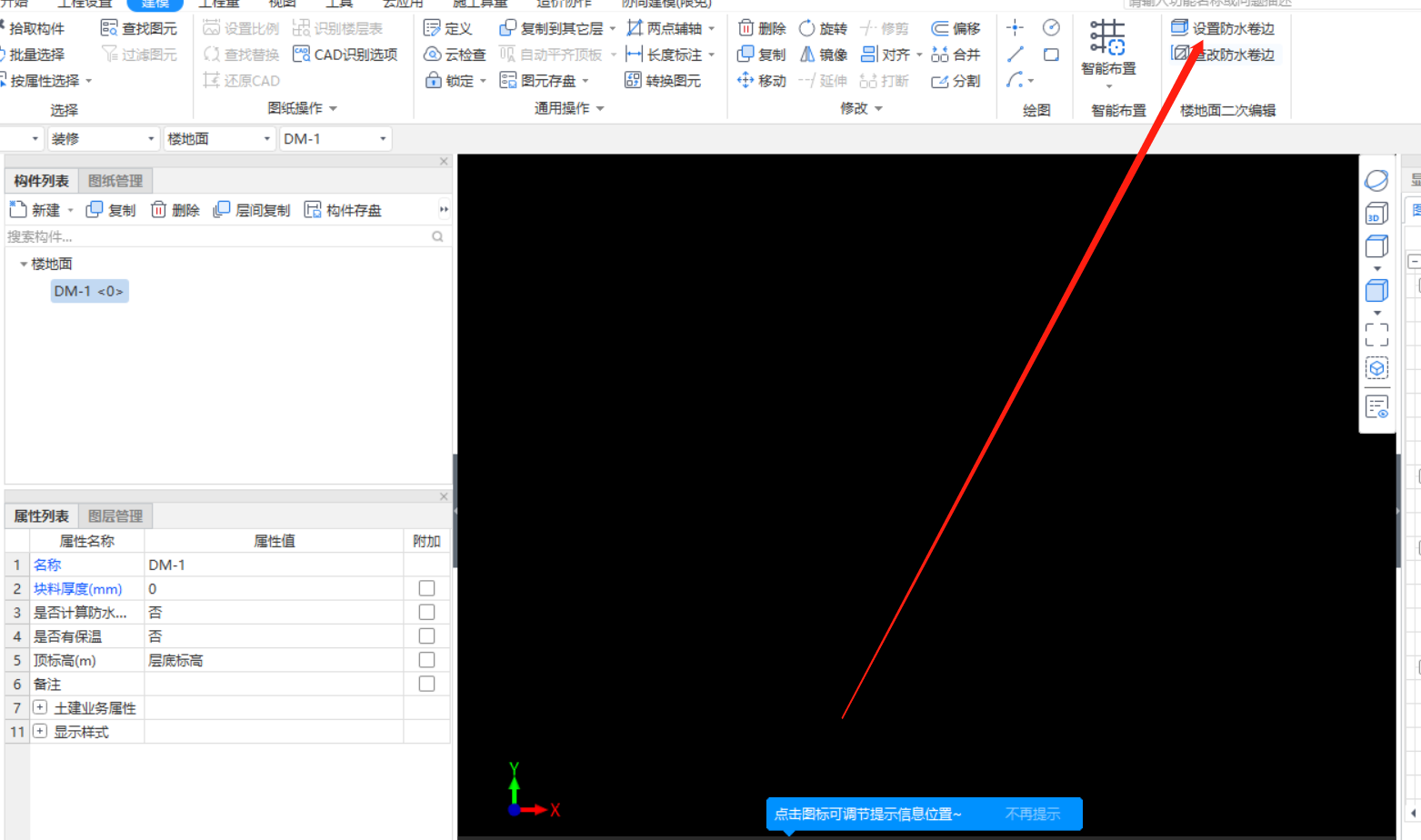Select DM-1 <0> in the component tree
The image size is (1421, 840).
coord(89,291)
